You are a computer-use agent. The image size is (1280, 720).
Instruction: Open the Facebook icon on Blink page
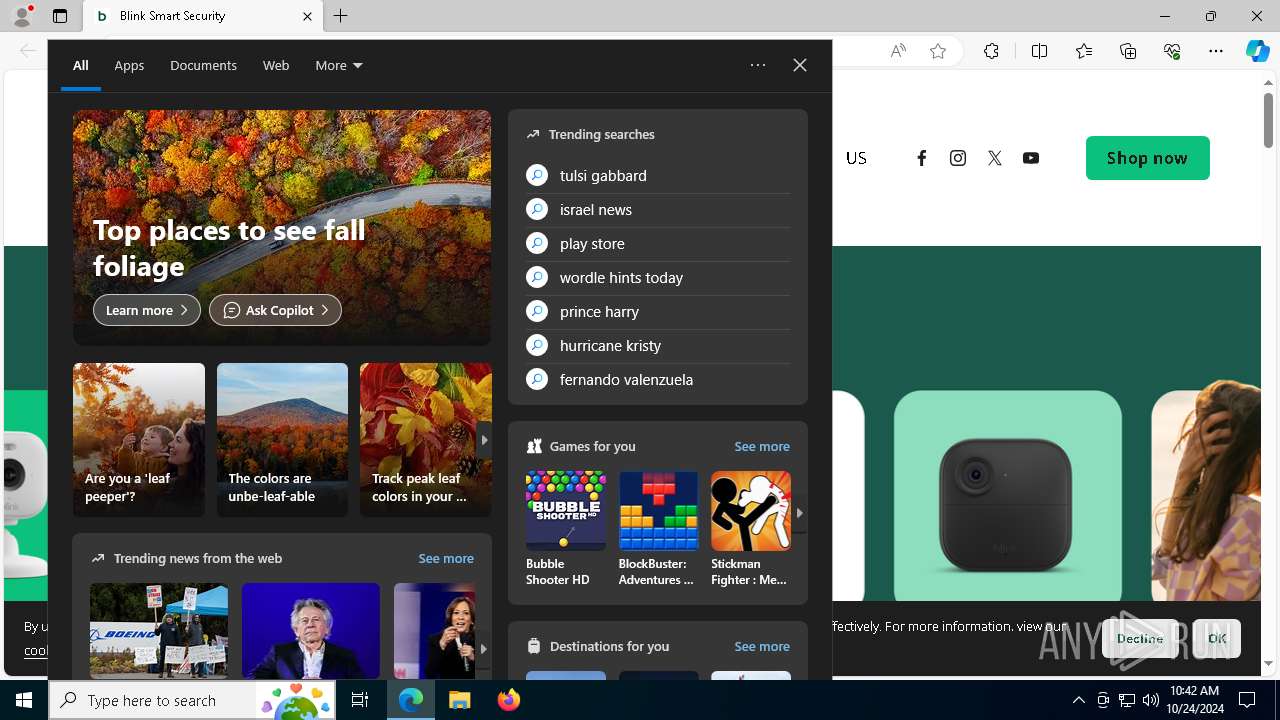921,158
